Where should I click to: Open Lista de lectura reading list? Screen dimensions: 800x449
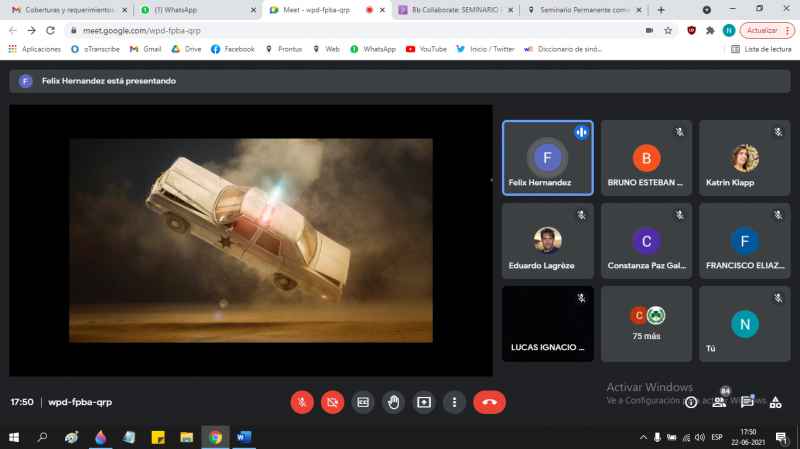tap(761, 49)
